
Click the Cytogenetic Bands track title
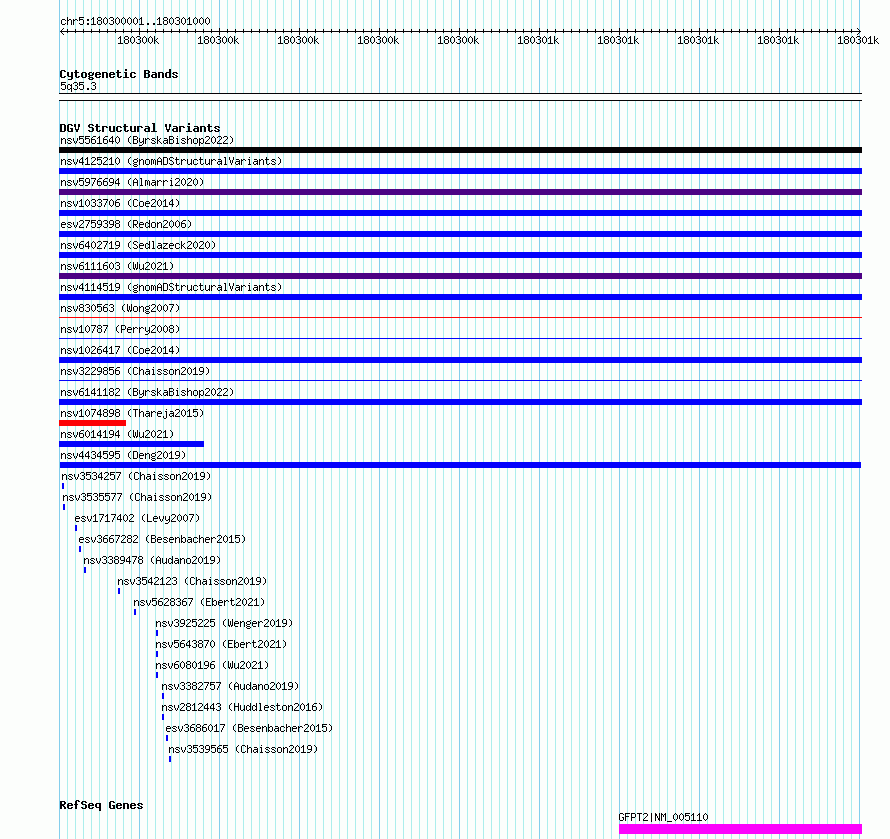click(x=119, y=74)
